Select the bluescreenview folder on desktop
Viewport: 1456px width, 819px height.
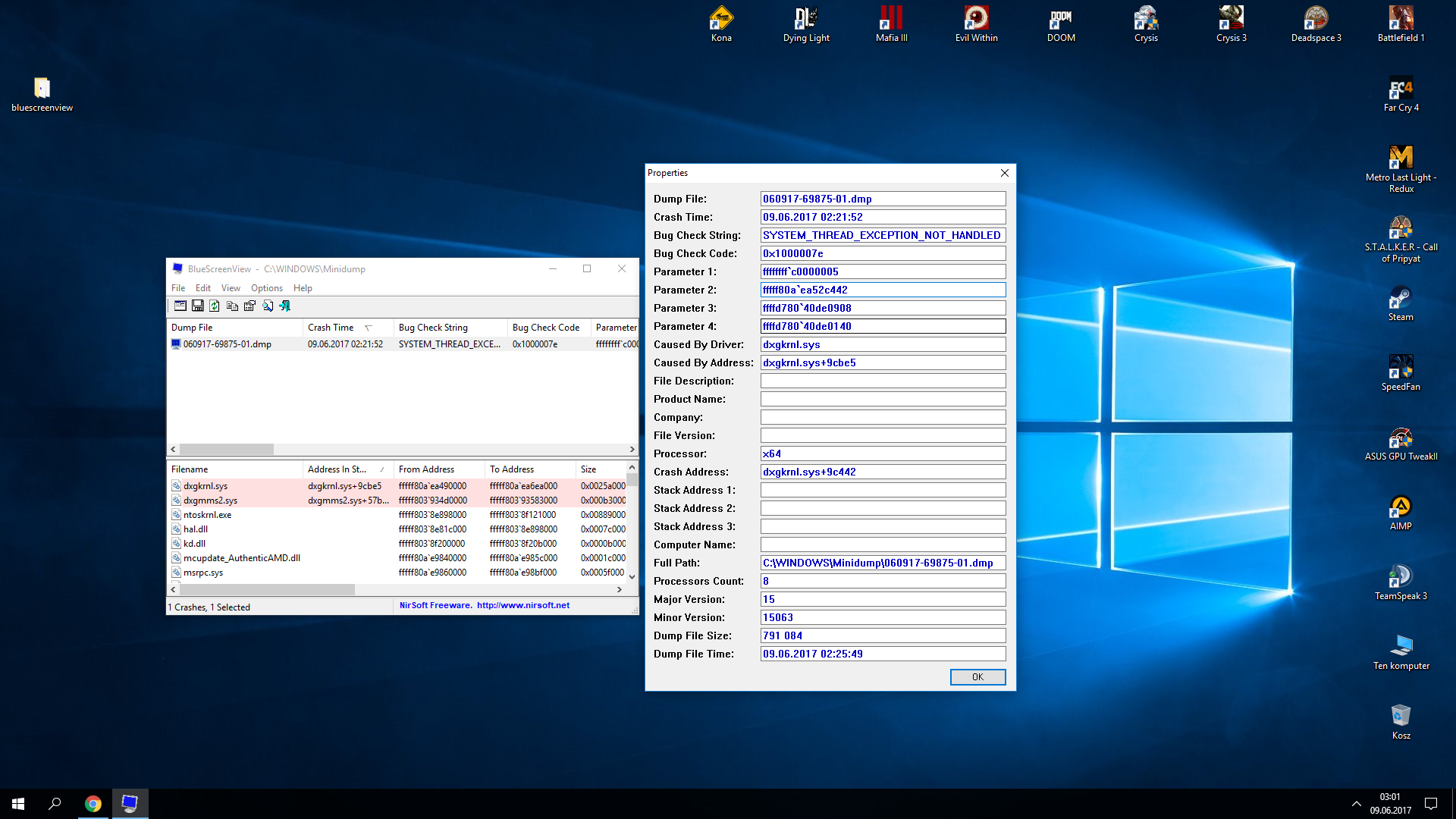(x=42, y=94)
